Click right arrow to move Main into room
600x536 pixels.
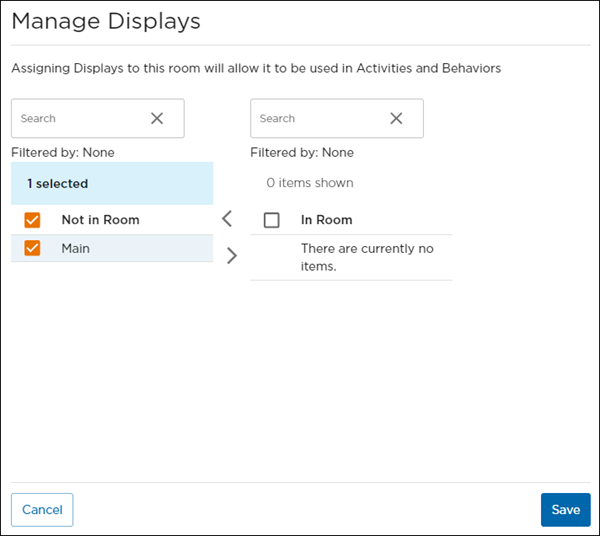pyautogui.click(x=232, y=255)
